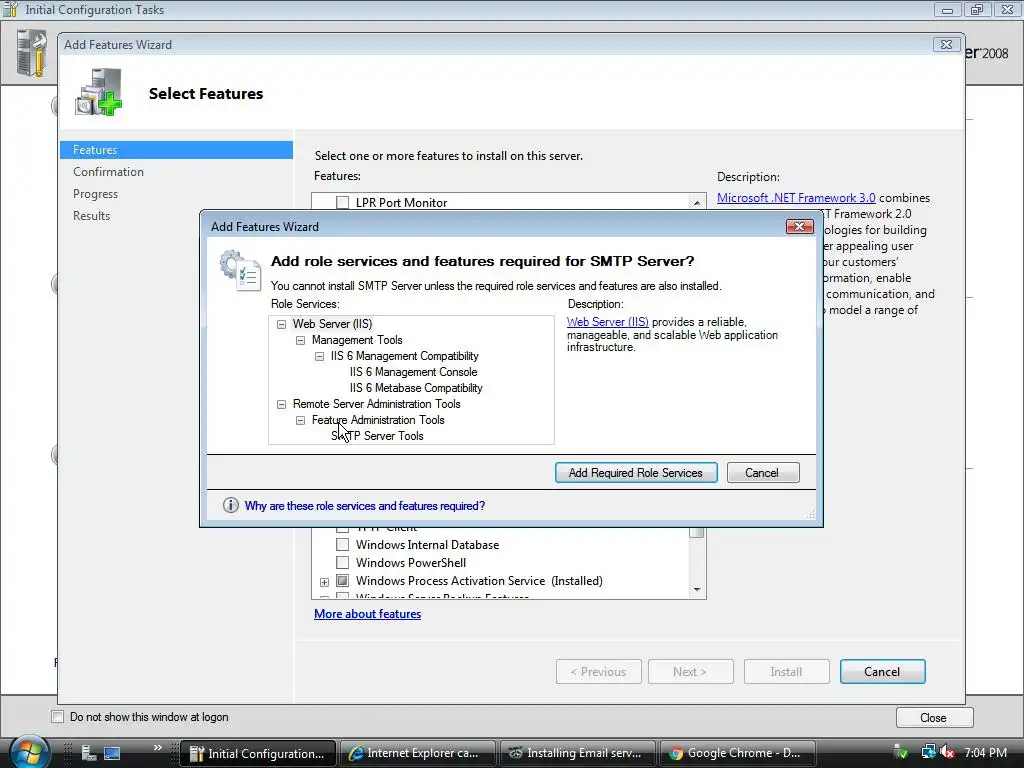The image size is (1024, 768).
Task: Click the Show Desktop quick launch icon
Action: pos(112,753)
